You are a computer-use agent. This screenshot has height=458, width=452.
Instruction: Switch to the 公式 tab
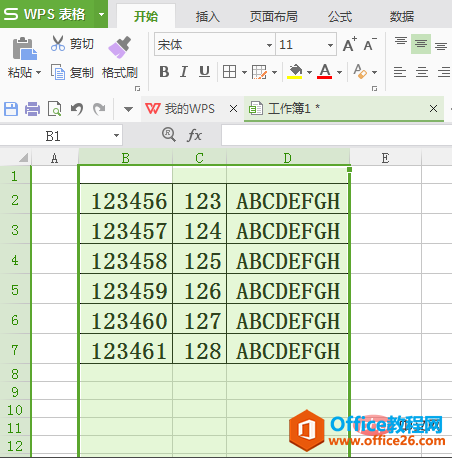click(340, 16)
